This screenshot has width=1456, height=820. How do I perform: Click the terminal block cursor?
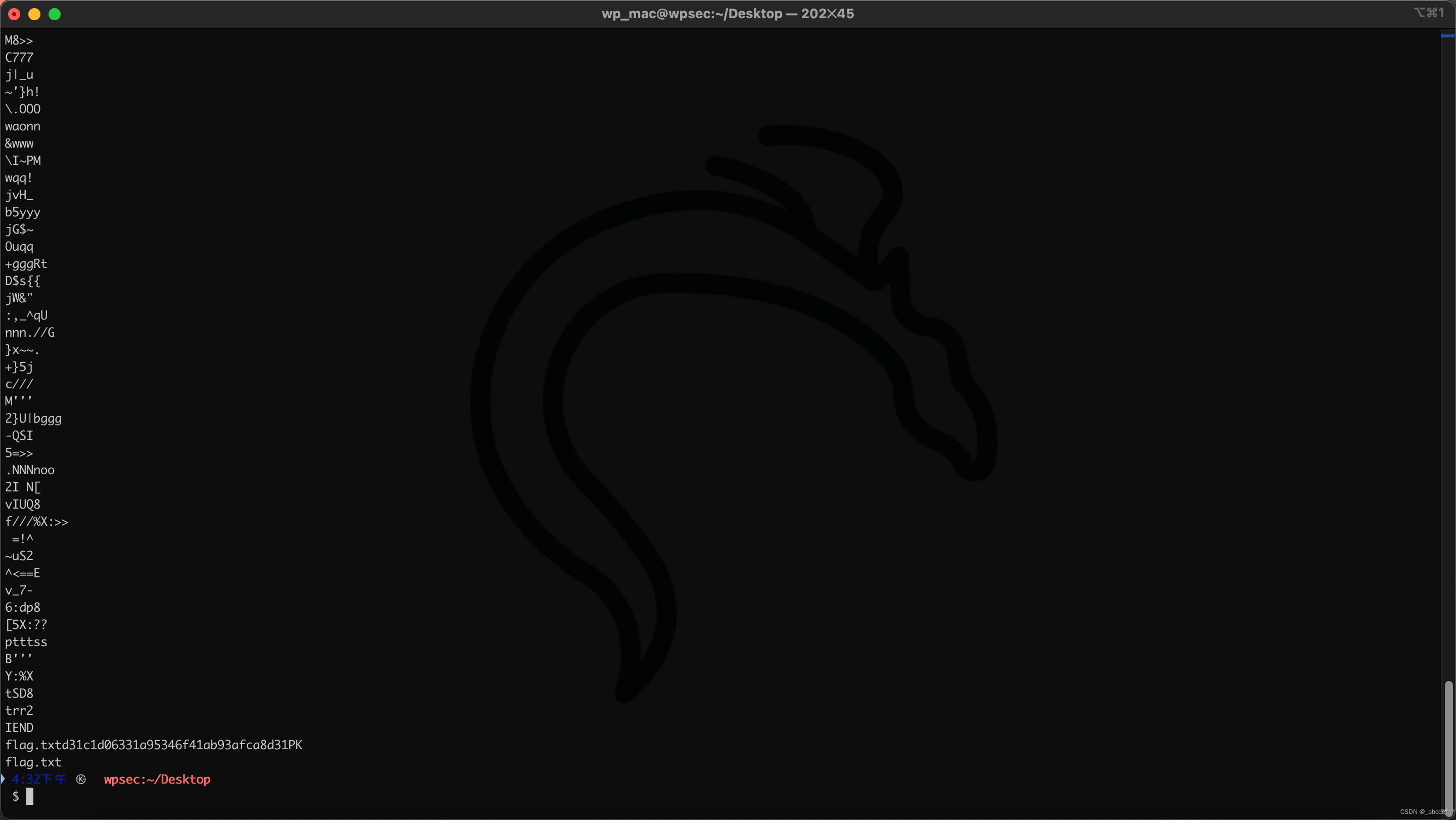coord(30,796)
